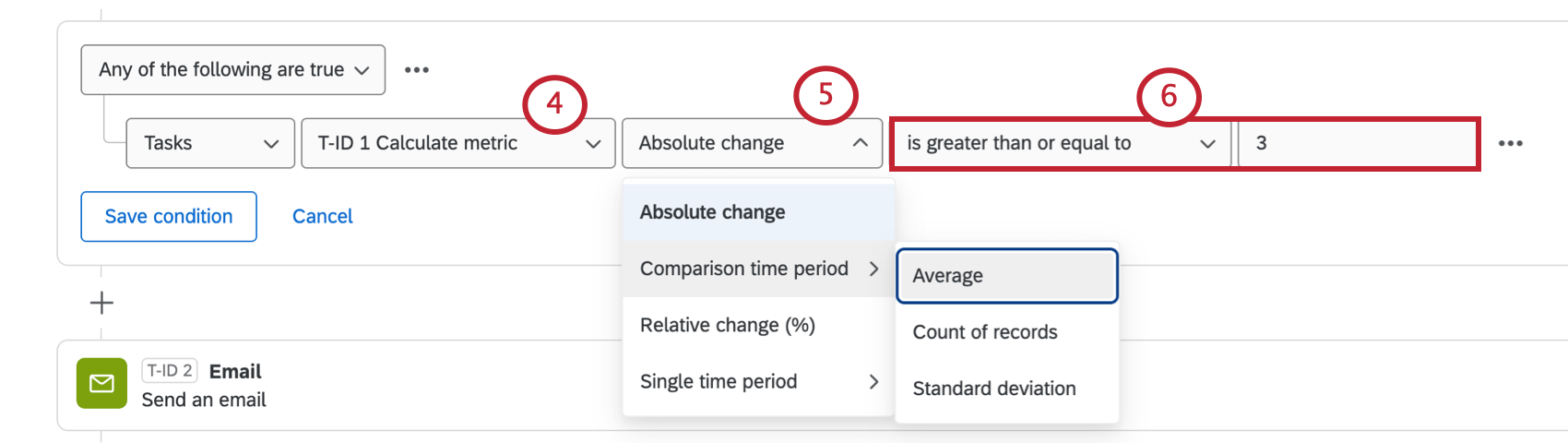
Task: Click the T-ID 2 badge label
Action: point(170,371)
